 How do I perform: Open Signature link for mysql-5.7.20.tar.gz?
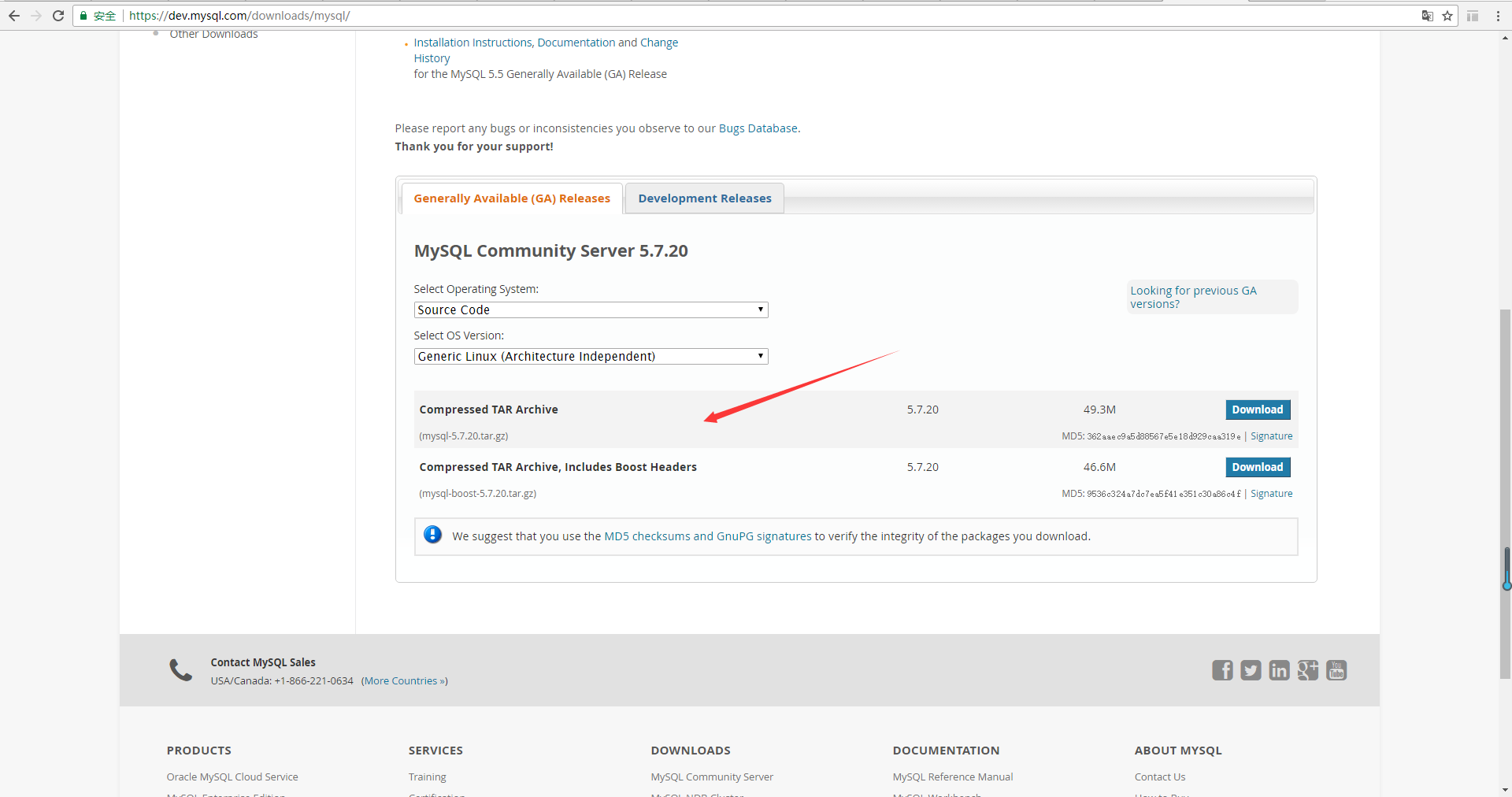pyautogui.click(x=1271, y=436)
